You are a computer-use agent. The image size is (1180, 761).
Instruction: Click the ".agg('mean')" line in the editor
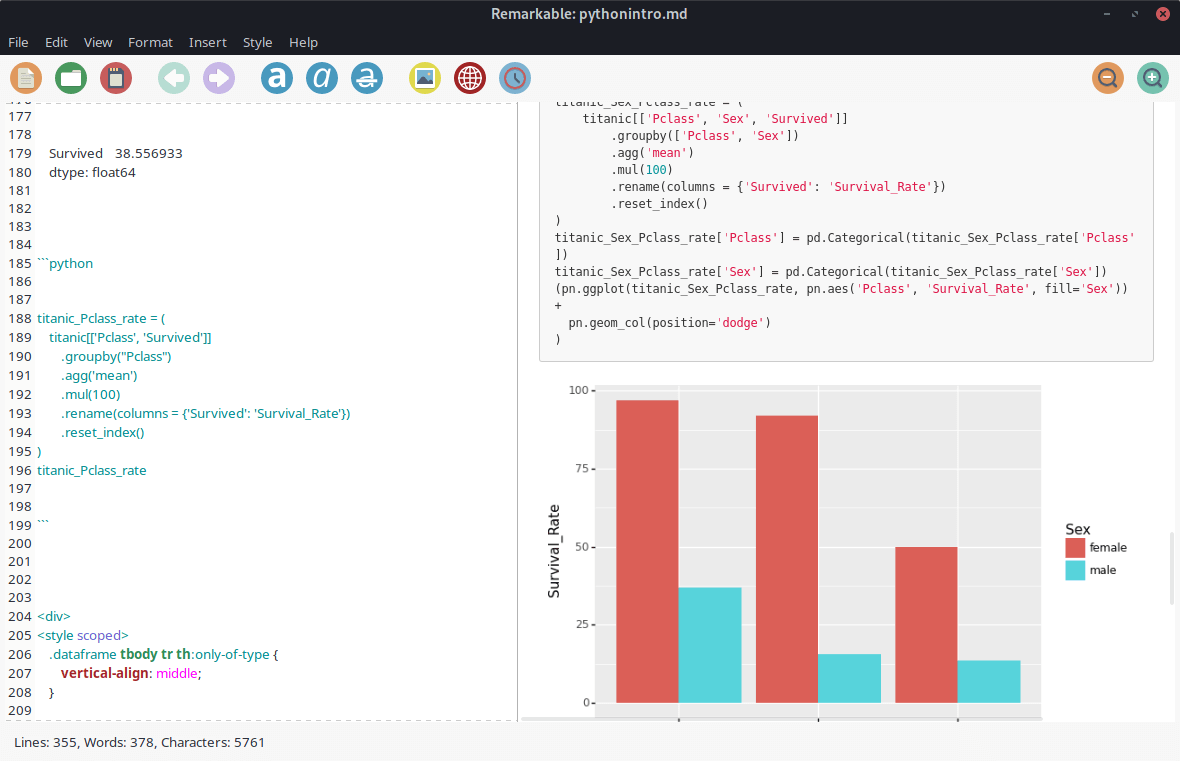pos(99,376)
